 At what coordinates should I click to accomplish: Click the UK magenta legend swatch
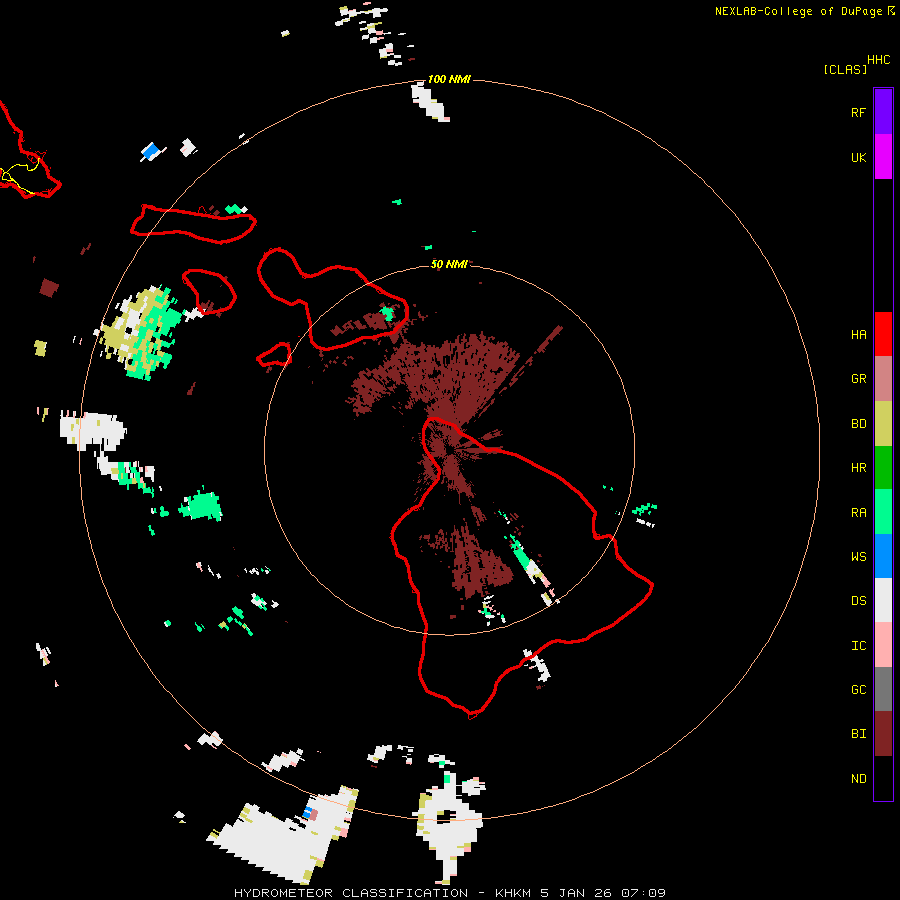point(883,157)
